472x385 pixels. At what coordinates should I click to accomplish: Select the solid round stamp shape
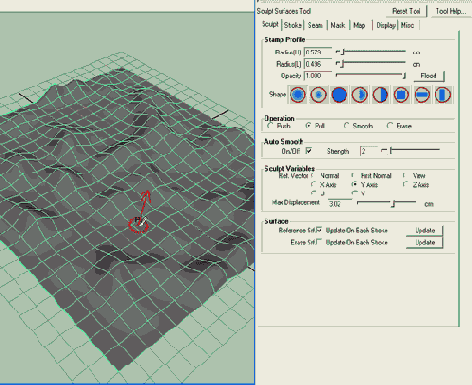(339, 95)
